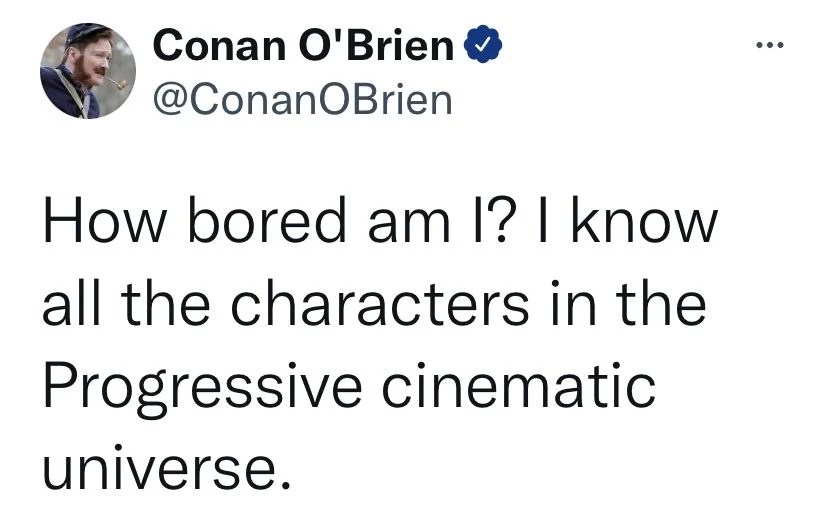Click the "@" symbol of the handle

coord(165,99)
